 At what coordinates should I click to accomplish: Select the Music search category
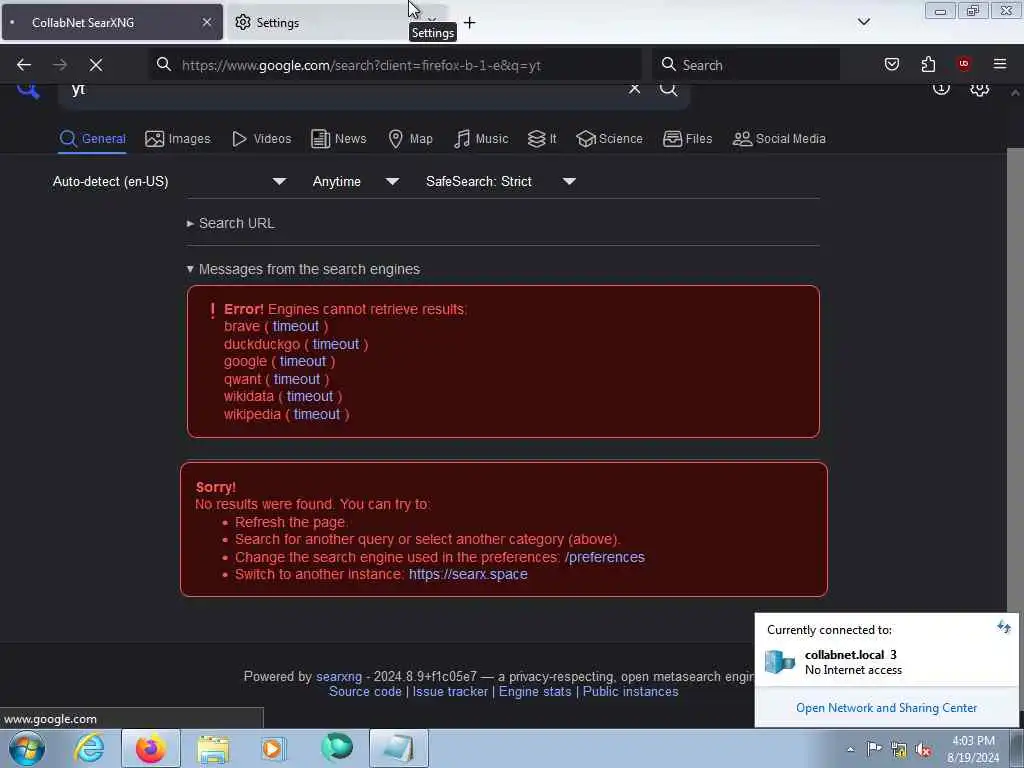point(481,138)
